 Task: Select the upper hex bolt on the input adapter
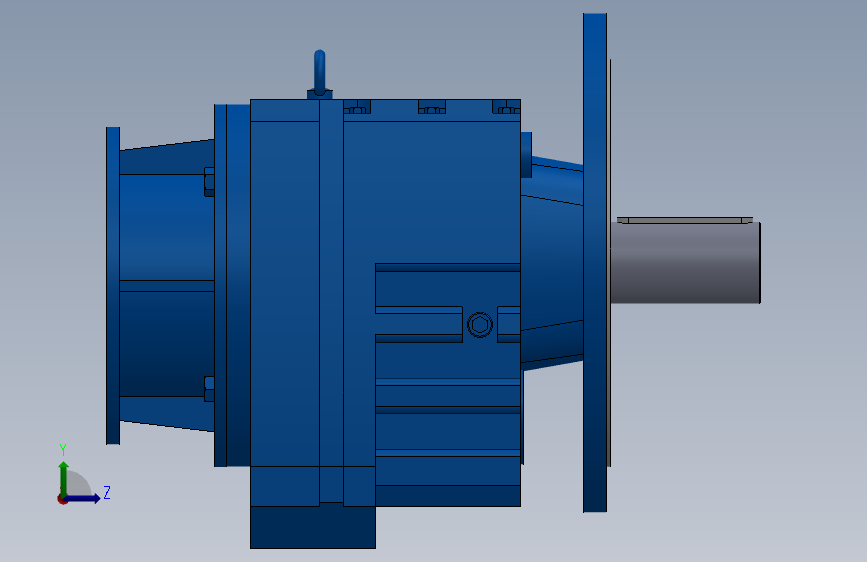coord(210,182)
